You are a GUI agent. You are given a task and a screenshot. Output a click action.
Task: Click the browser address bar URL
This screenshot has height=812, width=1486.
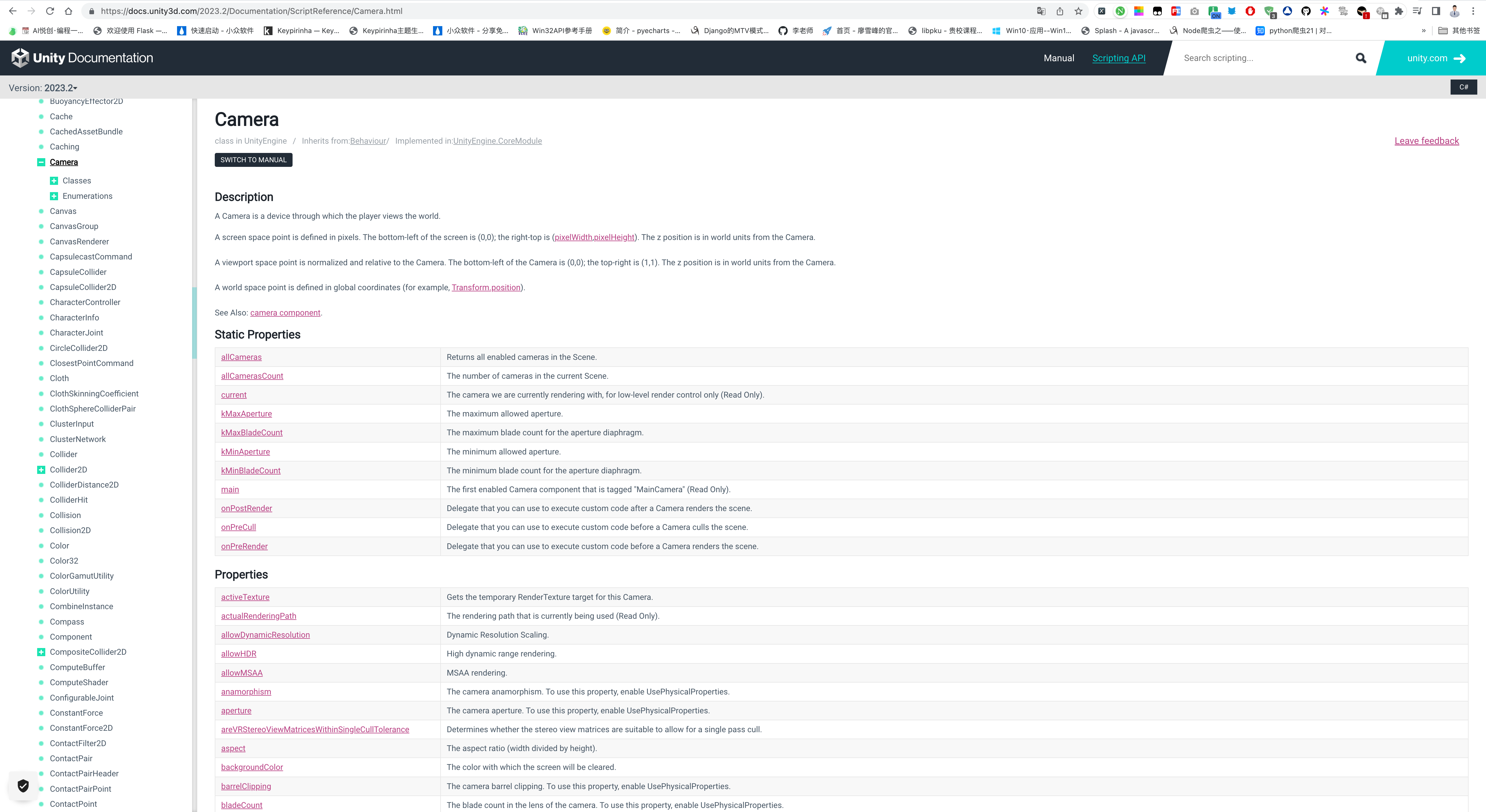252,11
